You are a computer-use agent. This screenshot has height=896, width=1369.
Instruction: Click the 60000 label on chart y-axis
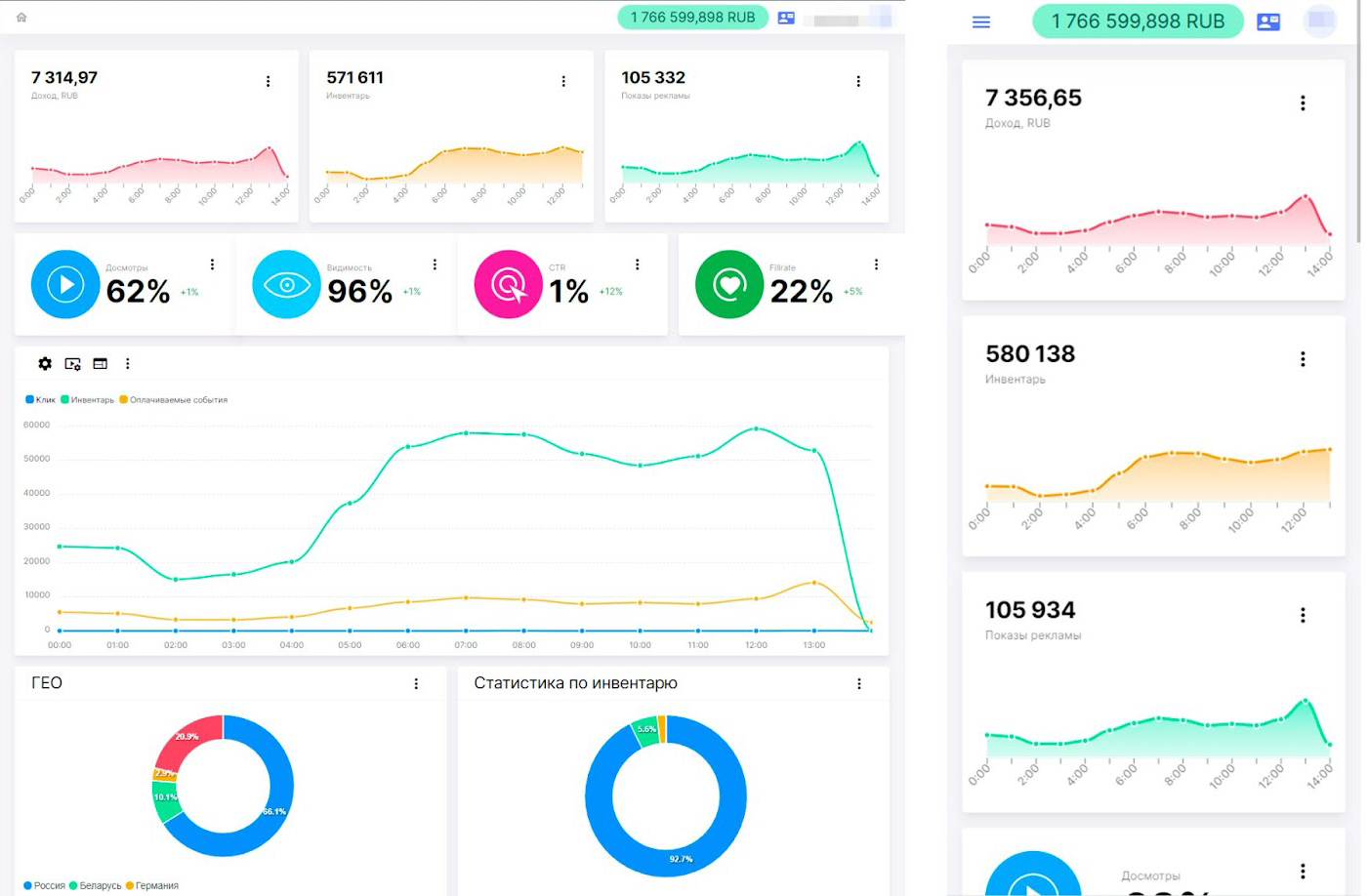[36, 425]
